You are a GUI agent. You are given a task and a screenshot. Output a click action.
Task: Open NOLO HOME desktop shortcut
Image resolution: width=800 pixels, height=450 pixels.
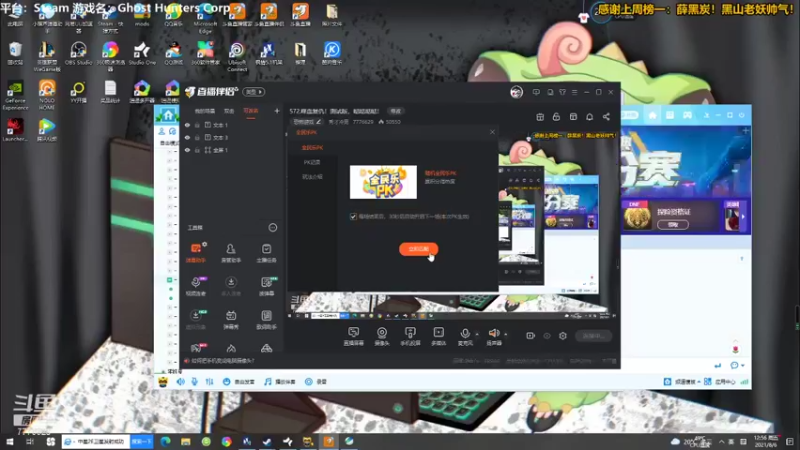(46, 95)
